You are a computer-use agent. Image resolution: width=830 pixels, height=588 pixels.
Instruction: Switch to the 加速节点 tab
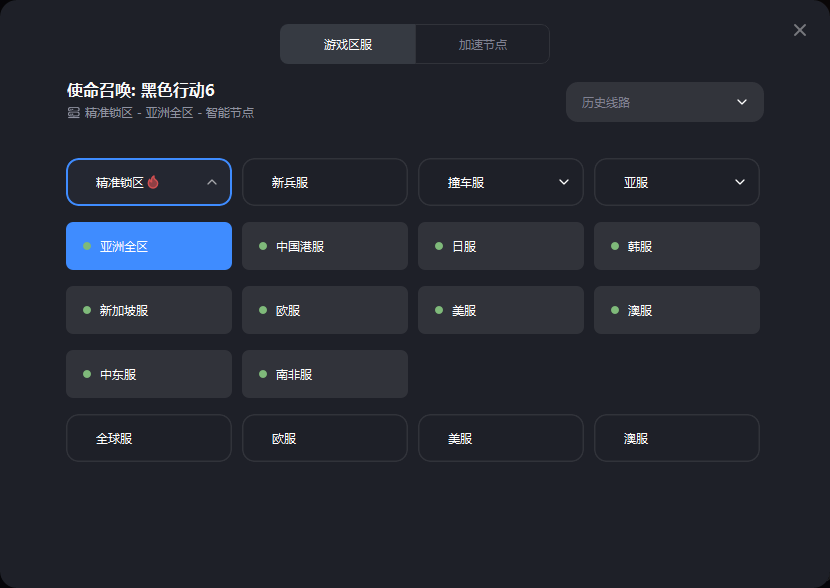pyautogui.click(x=482, y=44)
